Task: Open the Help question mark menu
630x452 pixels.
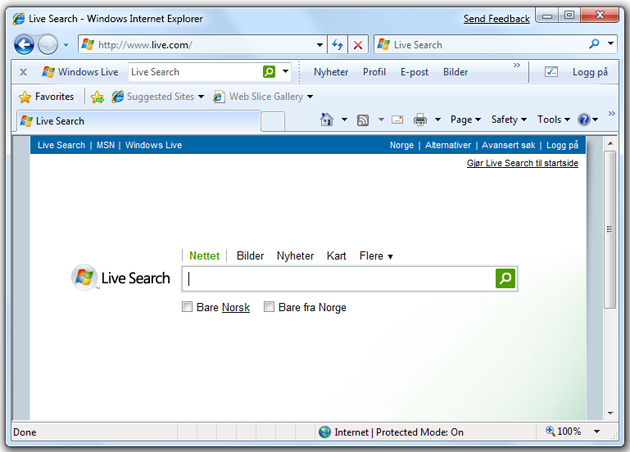Action: point(588,119)
